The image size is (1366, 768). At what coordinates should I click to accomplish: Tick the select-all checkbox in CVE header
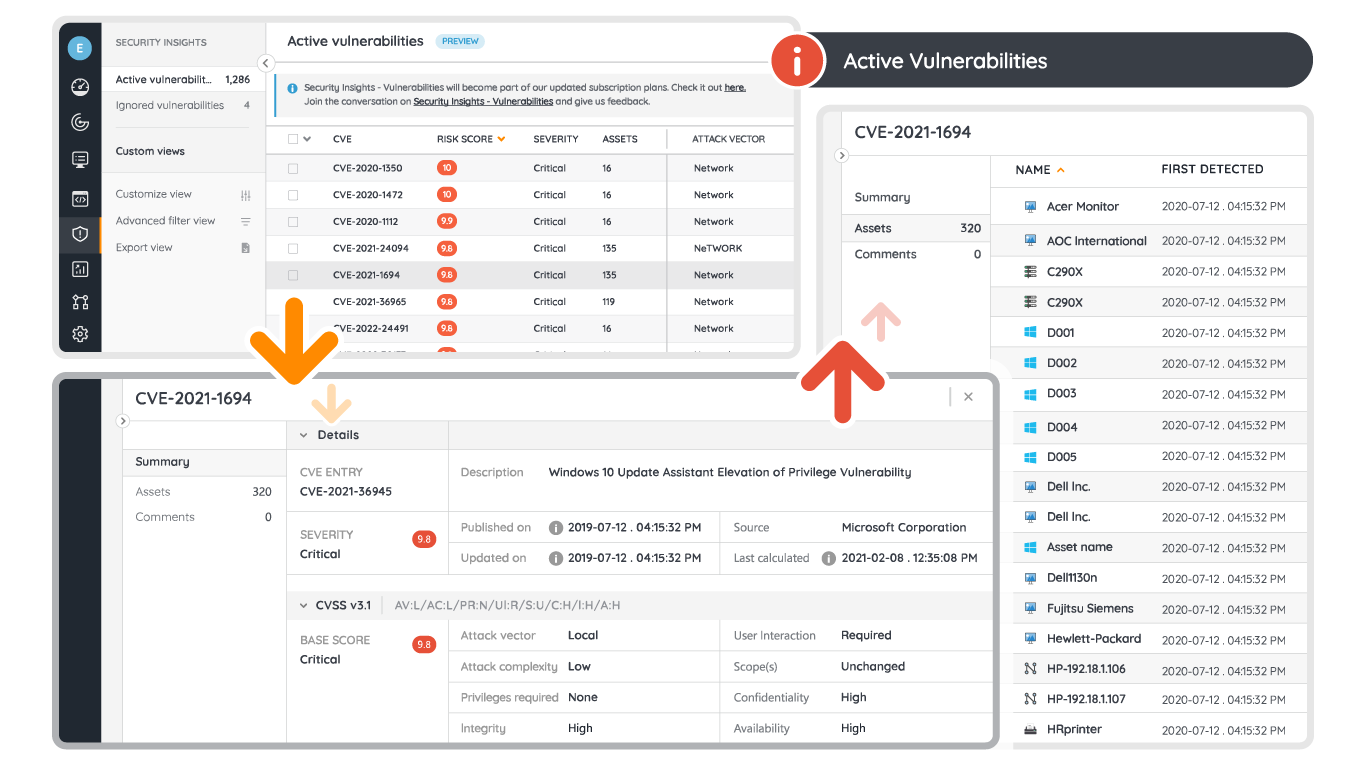(x=293, y=139)
